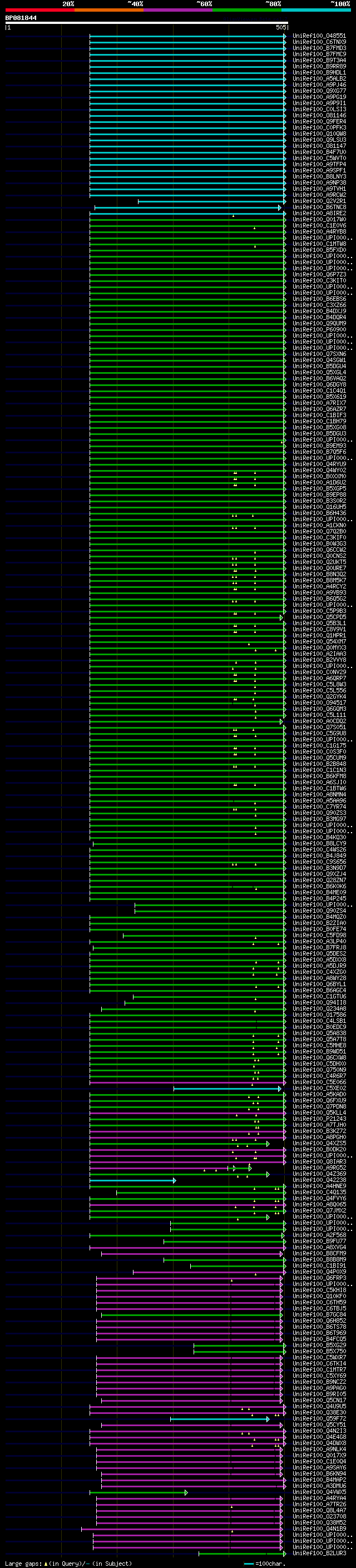Click the orange ~40% identity legend swatch
Screen dimensions: 356x1568
(109, 10)
